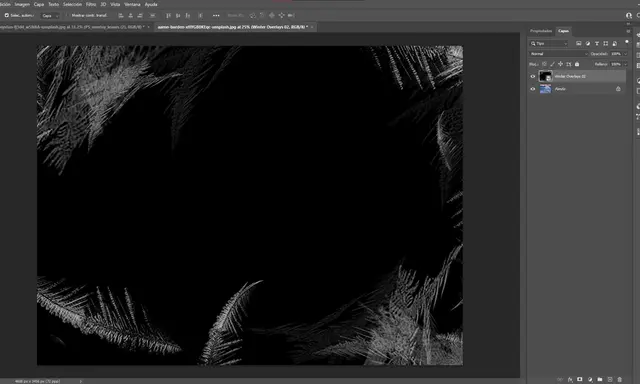Prevent artboard auto-nesting lock icon
The image size is (640, 384).
[569, 64]
